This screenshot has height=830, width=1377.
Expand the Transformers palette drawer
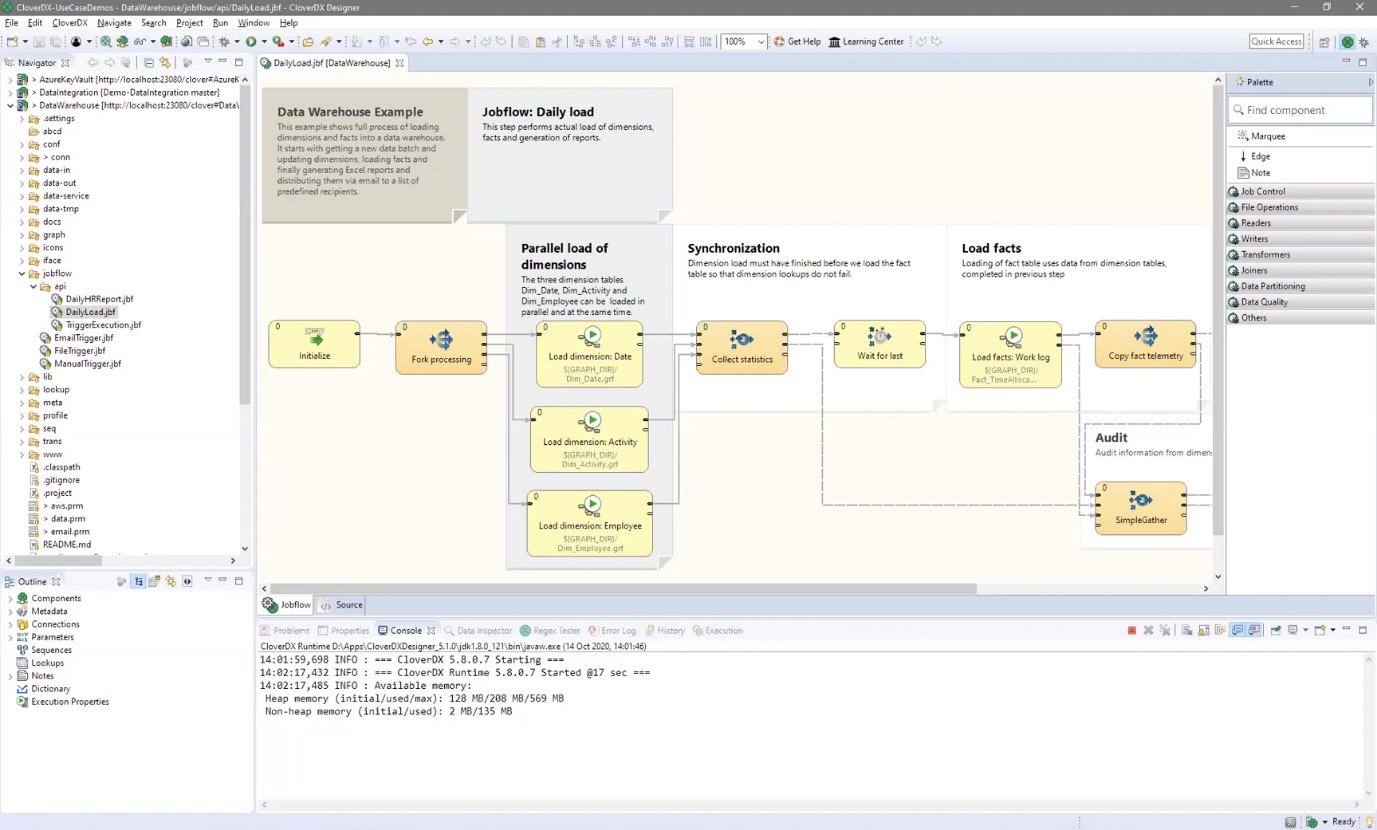pyautogui.click(x=1300, y=254)
